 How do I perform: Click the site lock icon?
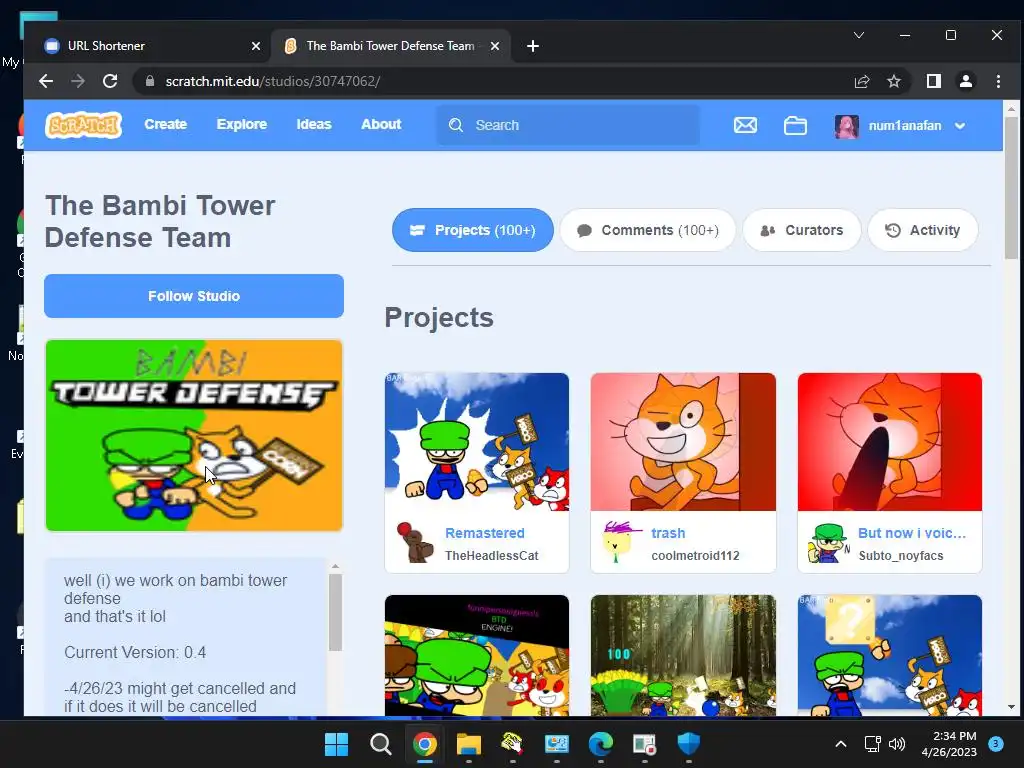tap(150, 81)
